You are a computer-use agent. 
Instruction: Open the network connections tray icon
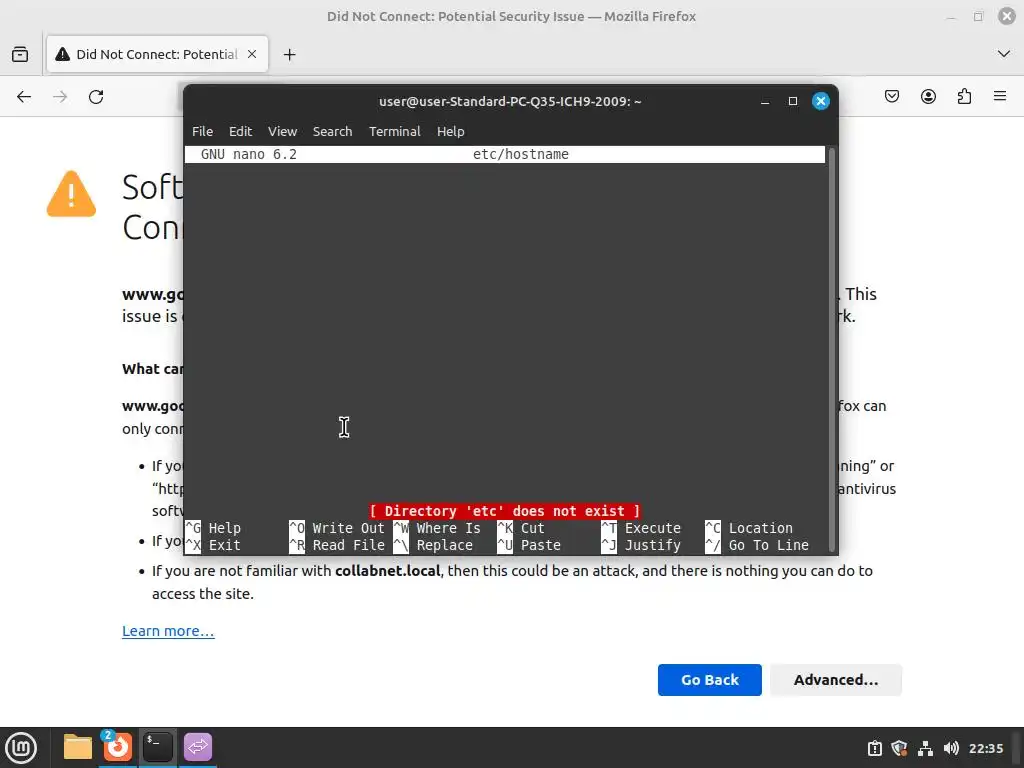point(925,748)
